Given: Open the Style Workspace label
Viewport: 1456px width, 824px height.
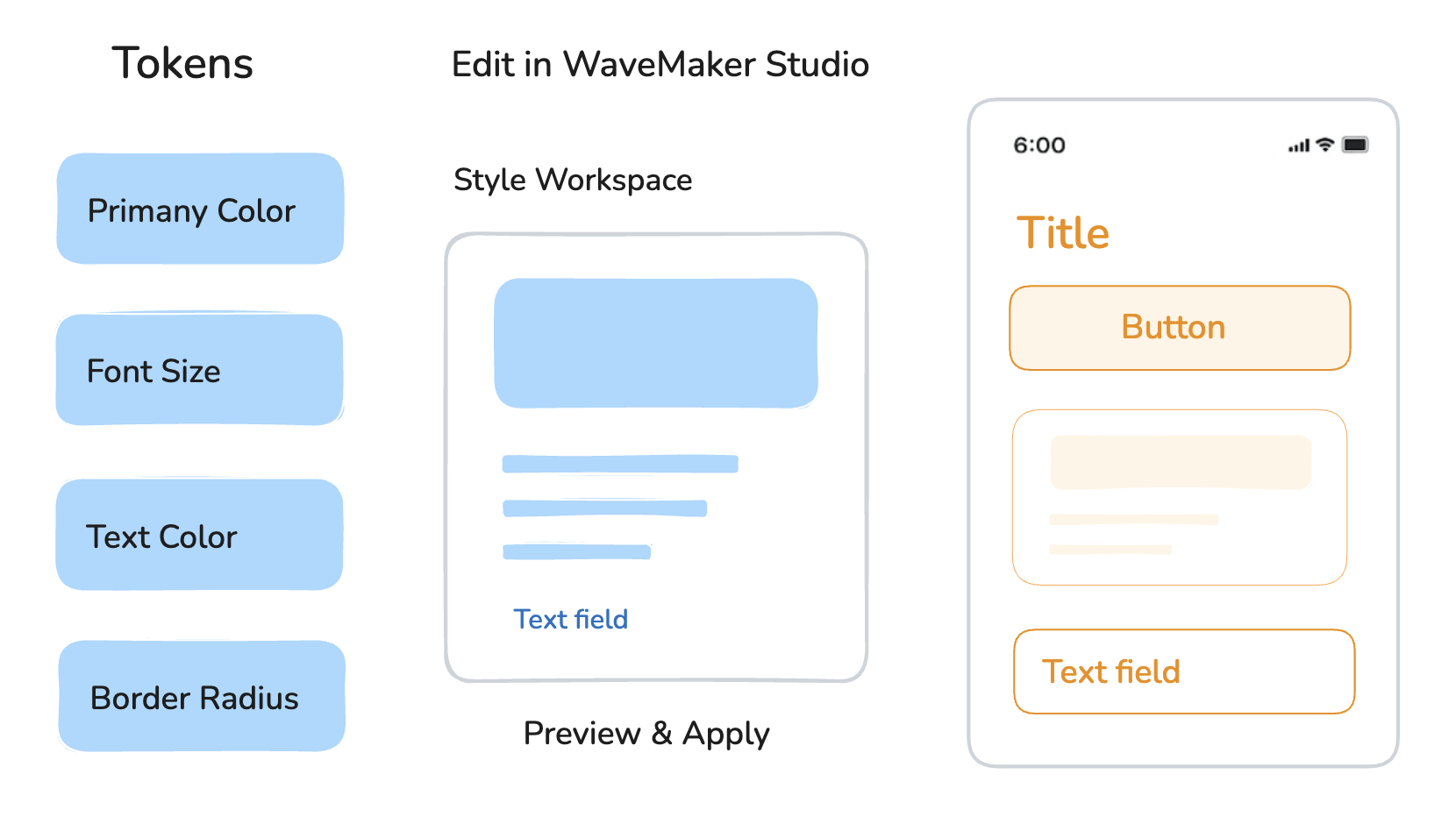Looking at the screenshot, I should [573, 180].
